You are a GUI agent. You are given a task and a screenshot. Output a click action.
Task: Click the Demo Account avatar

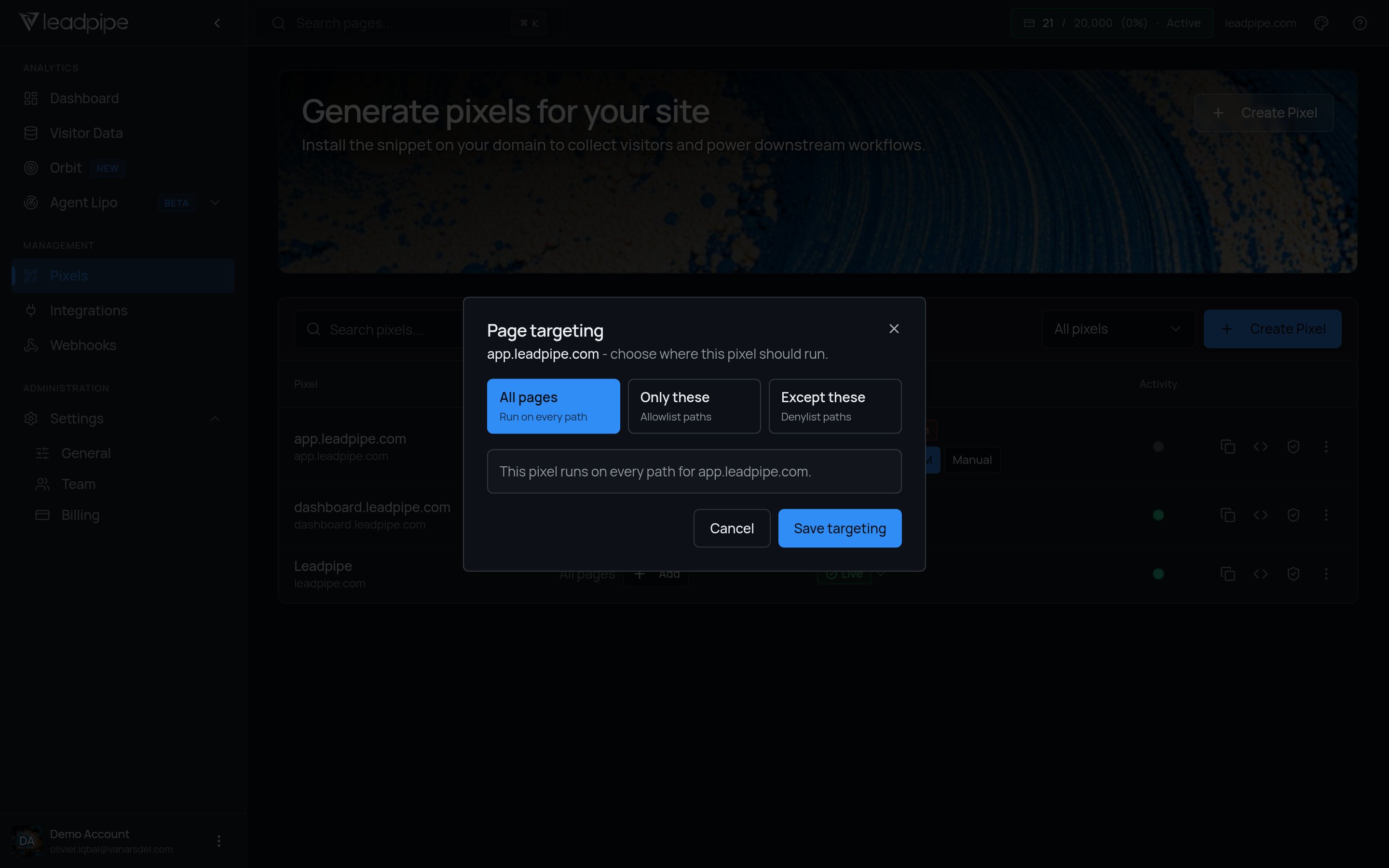(x=27, y=841)
